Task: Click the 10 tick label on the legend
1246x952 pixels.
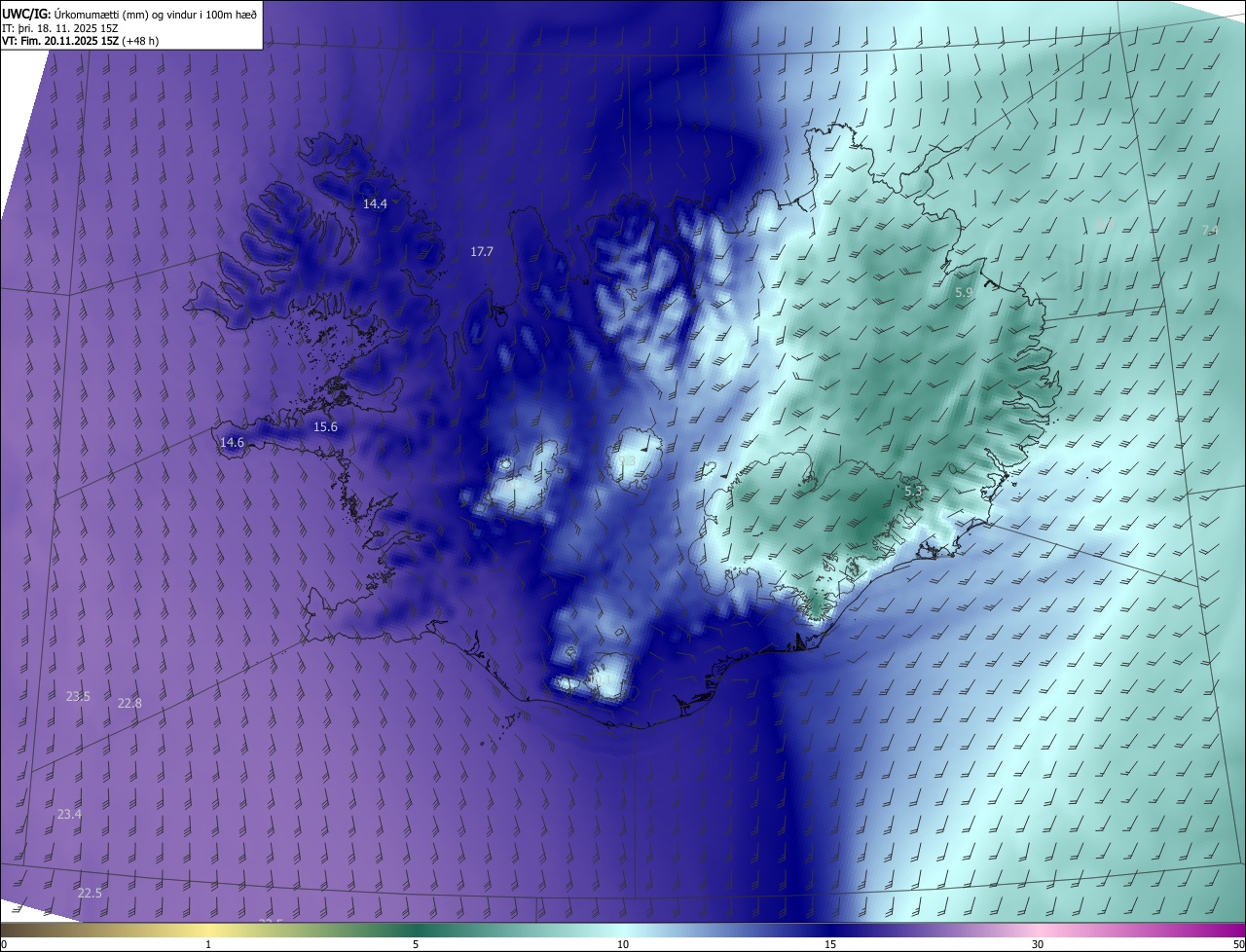Action: click(x=623, y=945)
